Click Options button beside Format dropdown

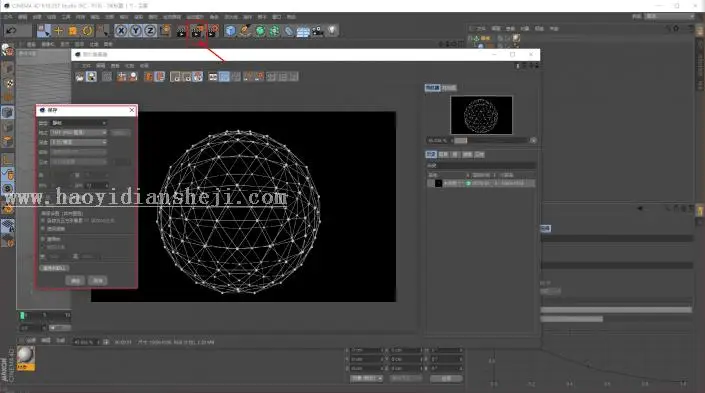pos(120,133)
